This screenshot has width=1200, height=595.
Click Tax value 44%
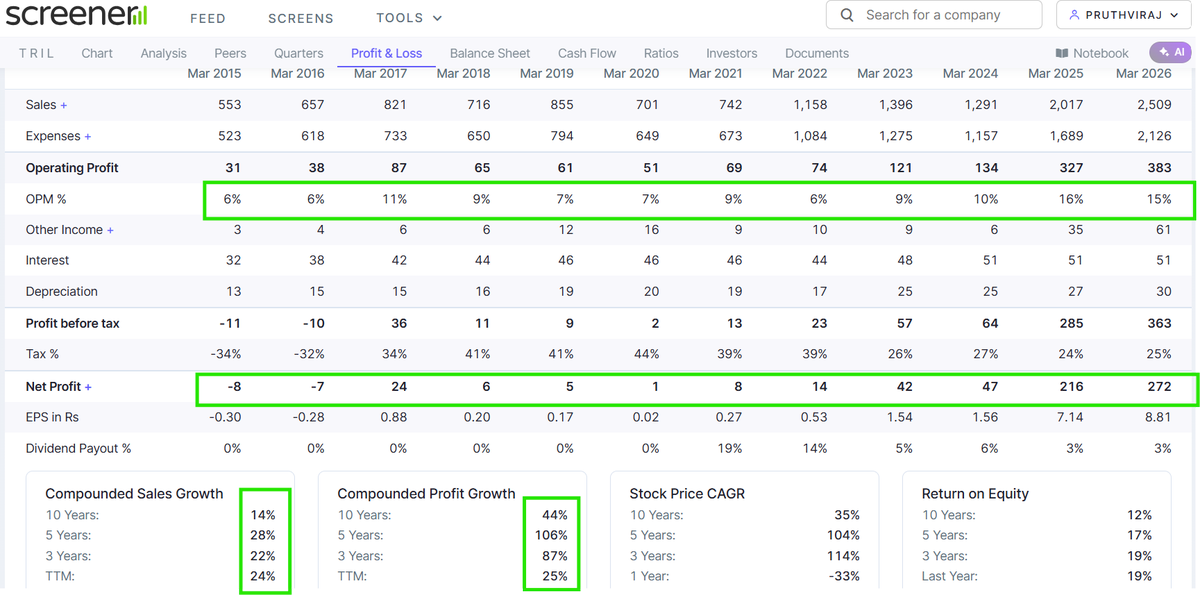[646, 354]
